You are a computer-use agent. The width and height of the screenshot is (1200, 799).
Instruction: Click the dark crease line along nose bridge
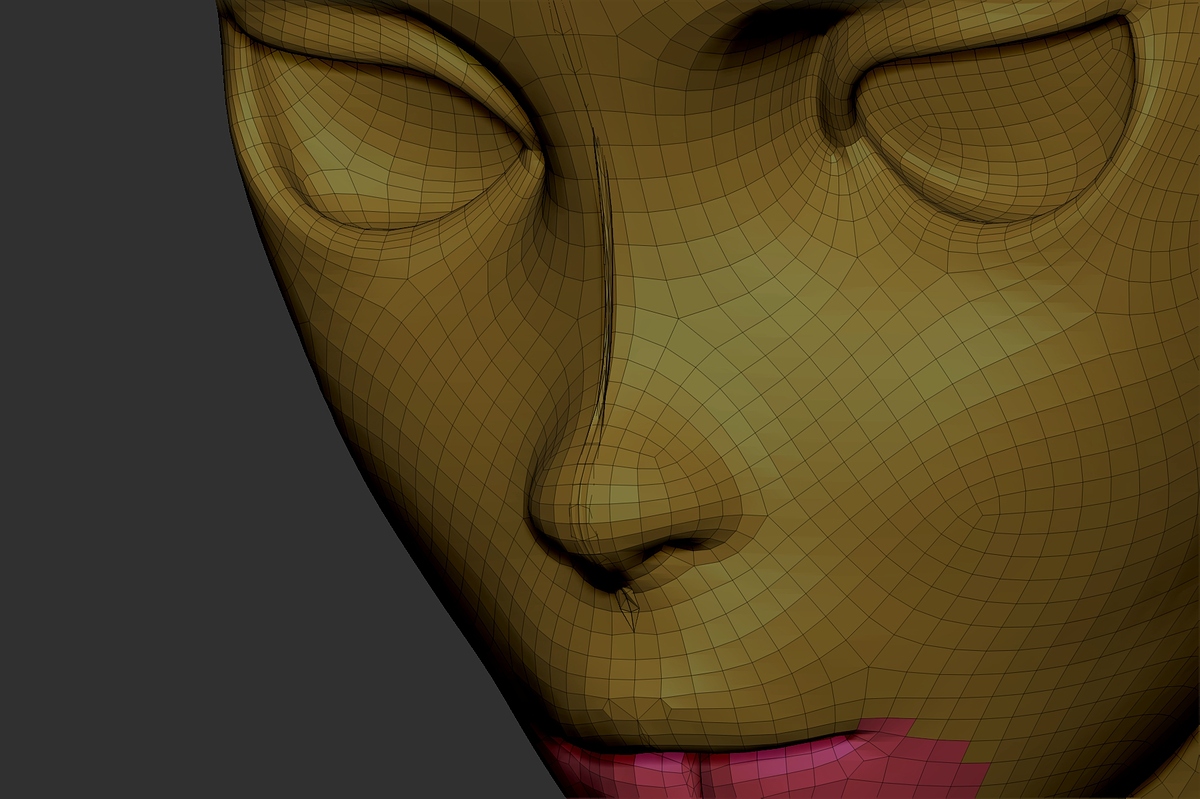pyautogui.click(x=605, y=290)
